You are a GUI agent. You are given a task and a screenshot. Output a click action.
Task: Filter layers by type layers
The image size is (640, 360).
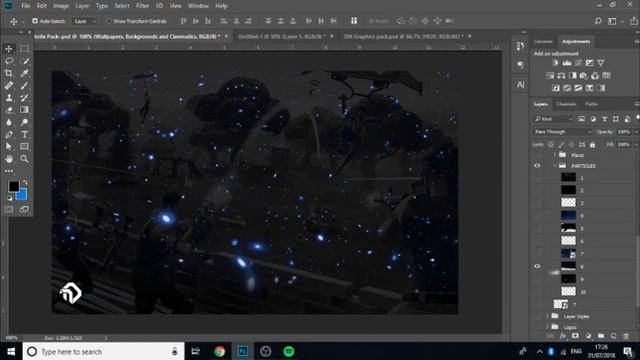[604, 119]
